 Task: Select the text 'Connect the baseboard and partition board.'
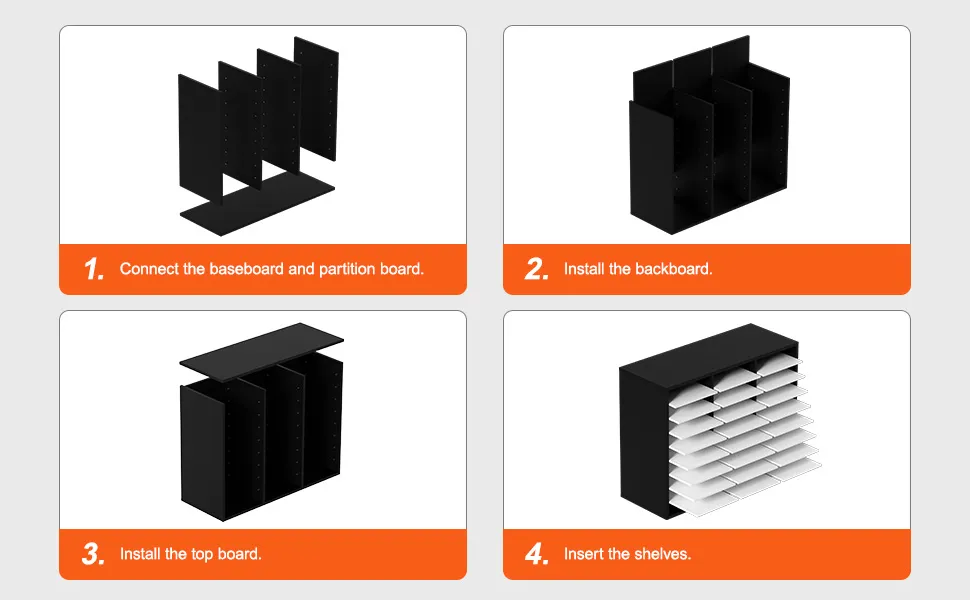pos(272,269)
